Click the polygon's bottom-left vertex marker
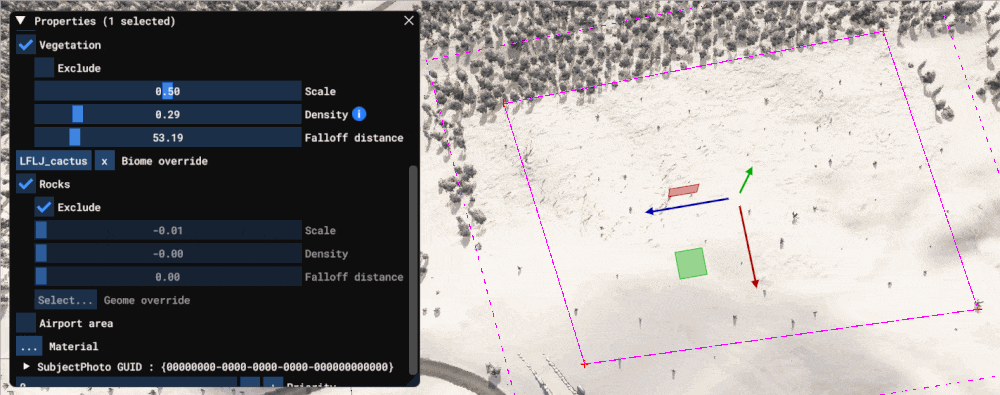This screenshot has width=1000, height=395. [584, 364]
